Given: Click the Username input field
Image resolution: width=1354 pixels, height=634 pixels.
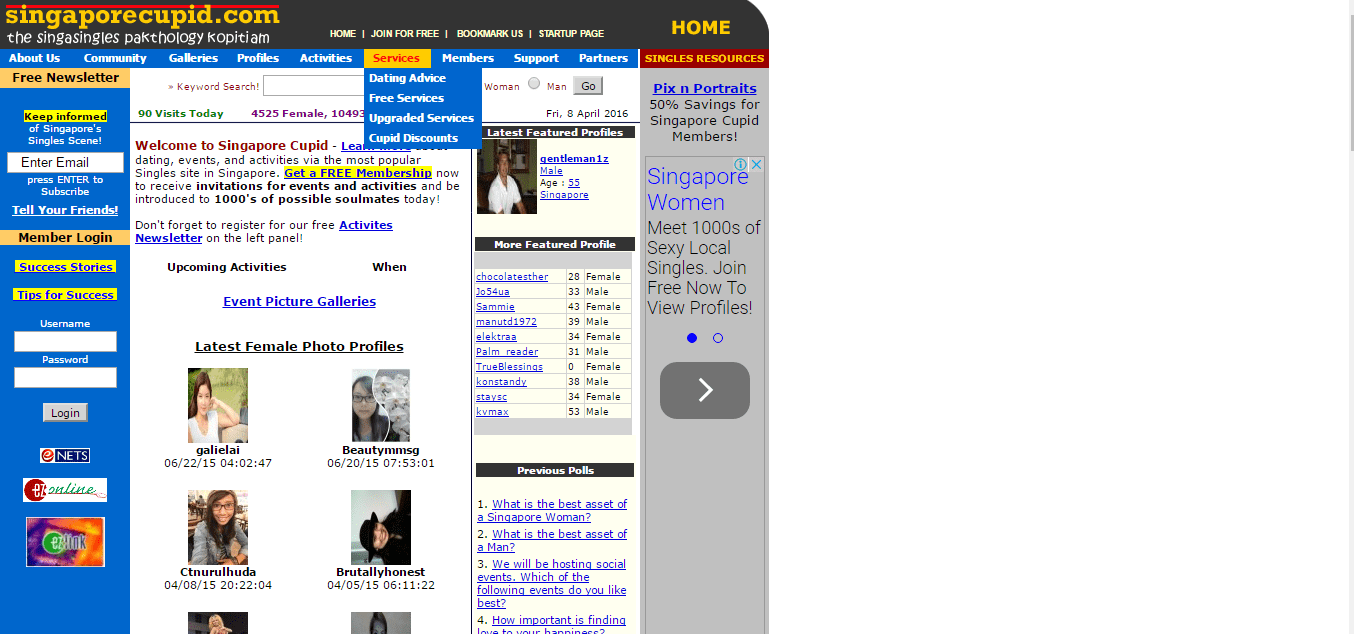Looking at the screenshot, I should [65, 342].
